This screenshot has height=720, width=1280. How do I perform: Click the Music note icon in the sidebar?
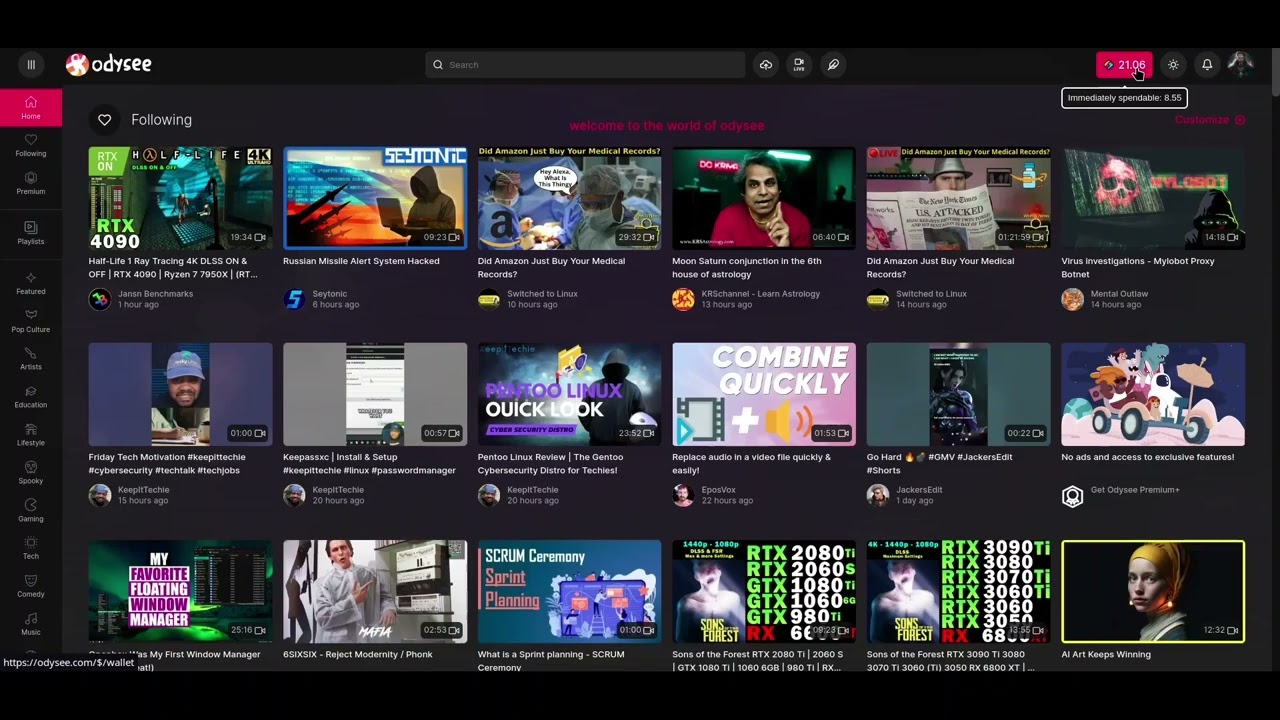[31, 619]
